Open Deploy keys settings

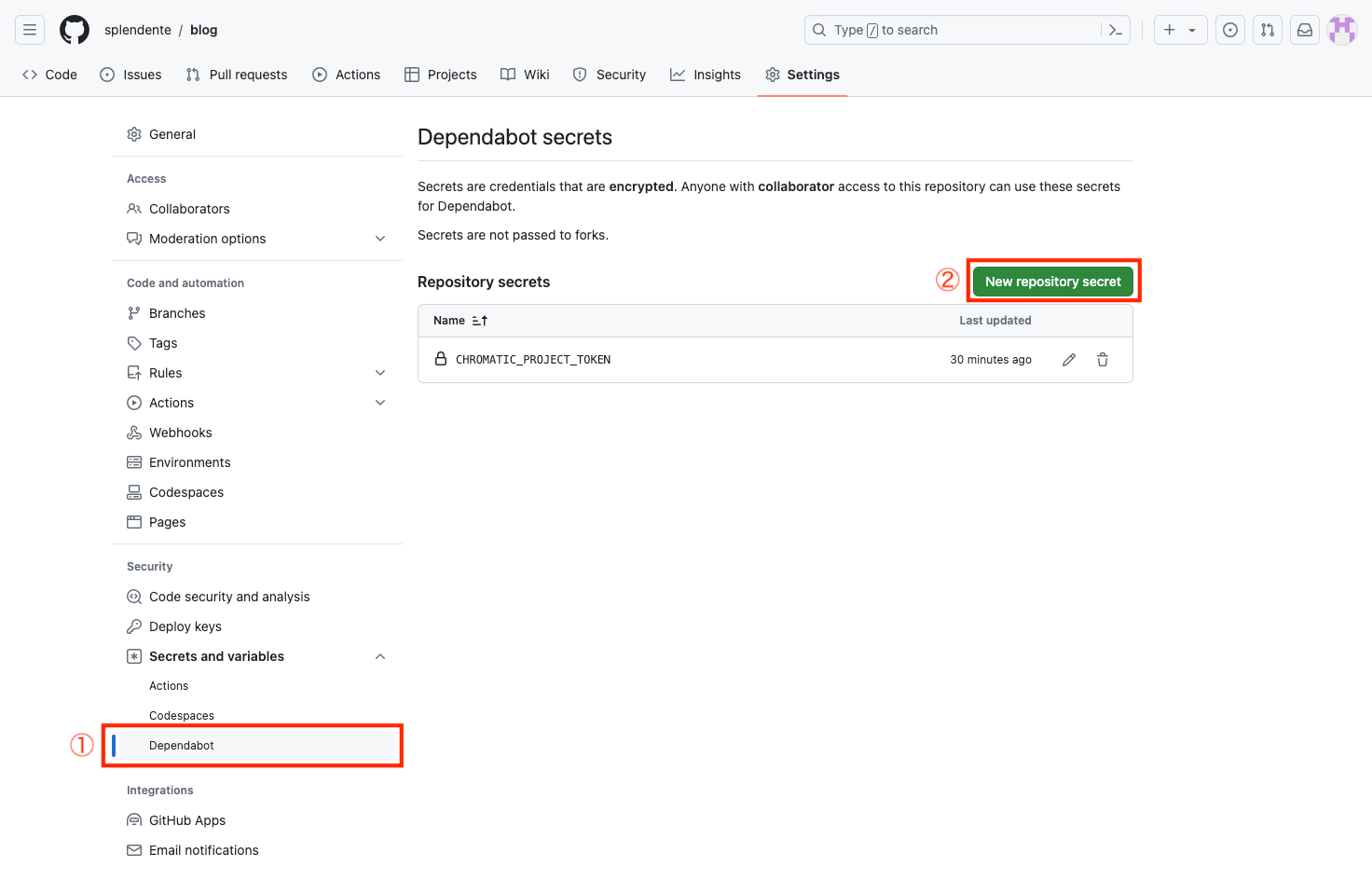[x=257, y=626]
